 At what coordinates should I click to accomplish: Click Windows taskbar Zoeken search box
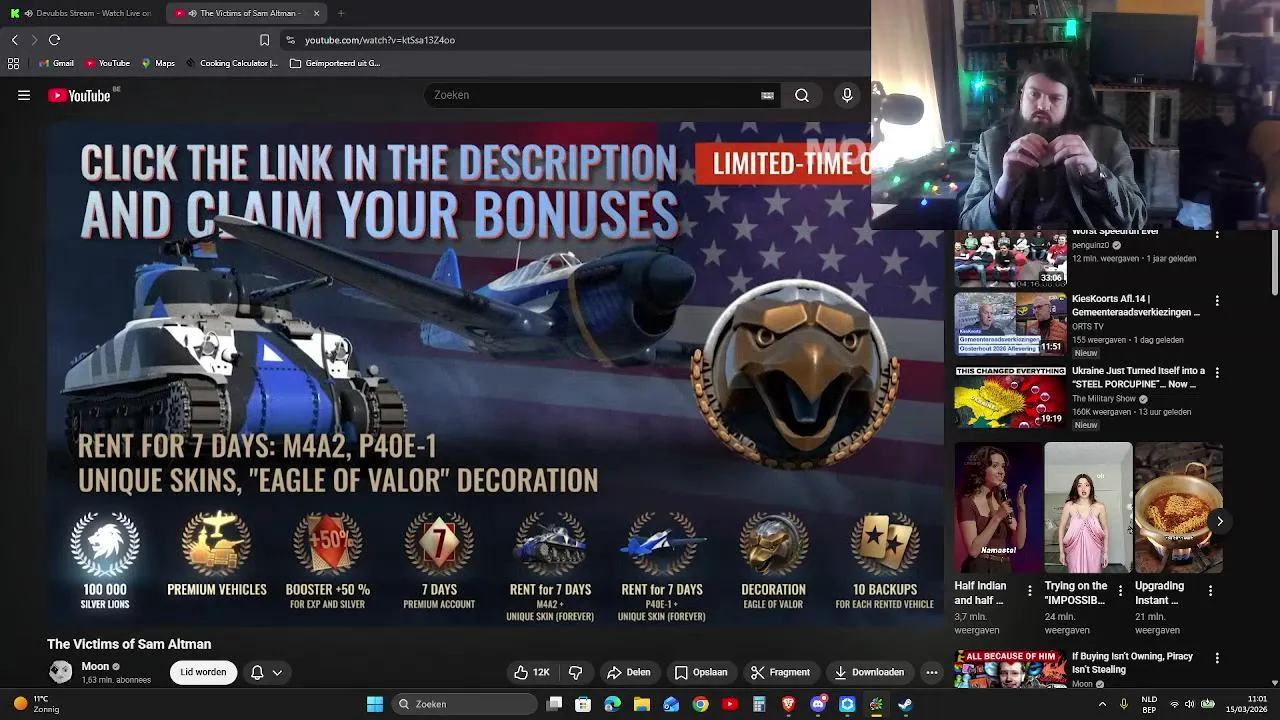[x=464, y=704]
